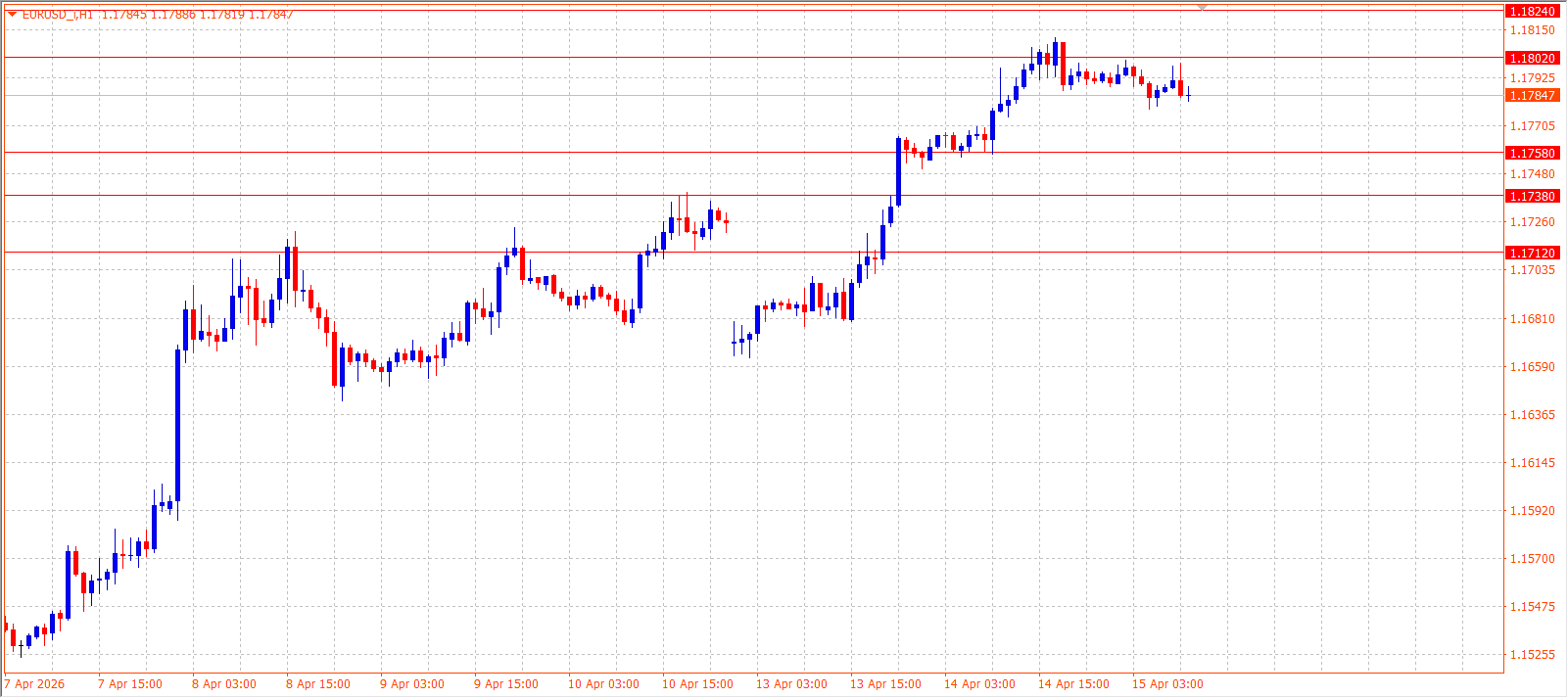Click the 1.15920 price scale value
The image size is (1568, 698).
[x=1533, y=511]
